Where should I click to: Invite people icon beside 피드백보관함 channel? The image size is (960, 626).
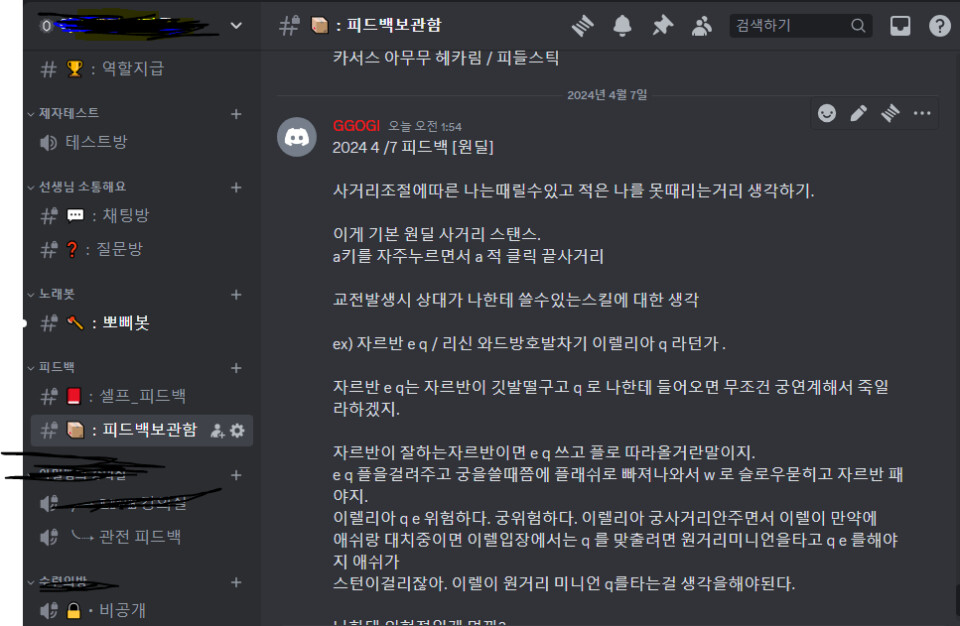click(x=217, y=431)
